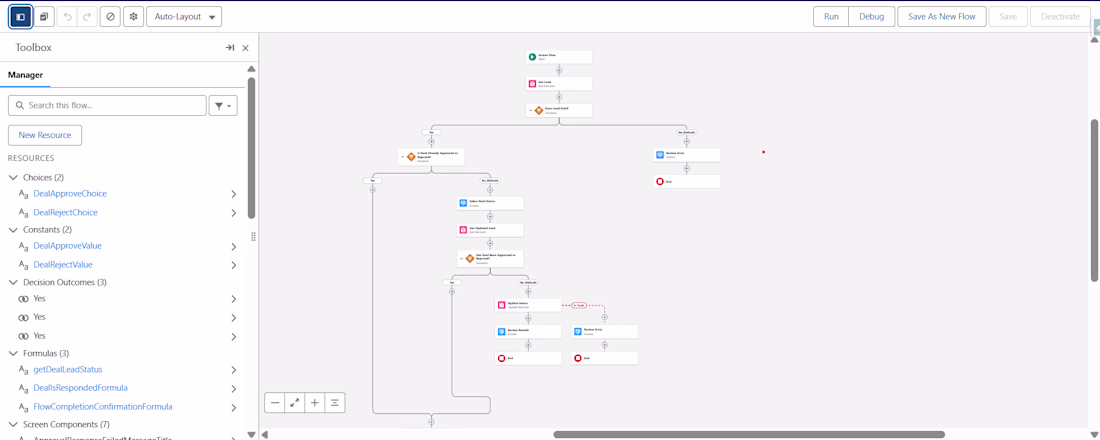1100x440 pixels.
Task: Open flow settings gear icon
Action: click(x=133, y=16)
